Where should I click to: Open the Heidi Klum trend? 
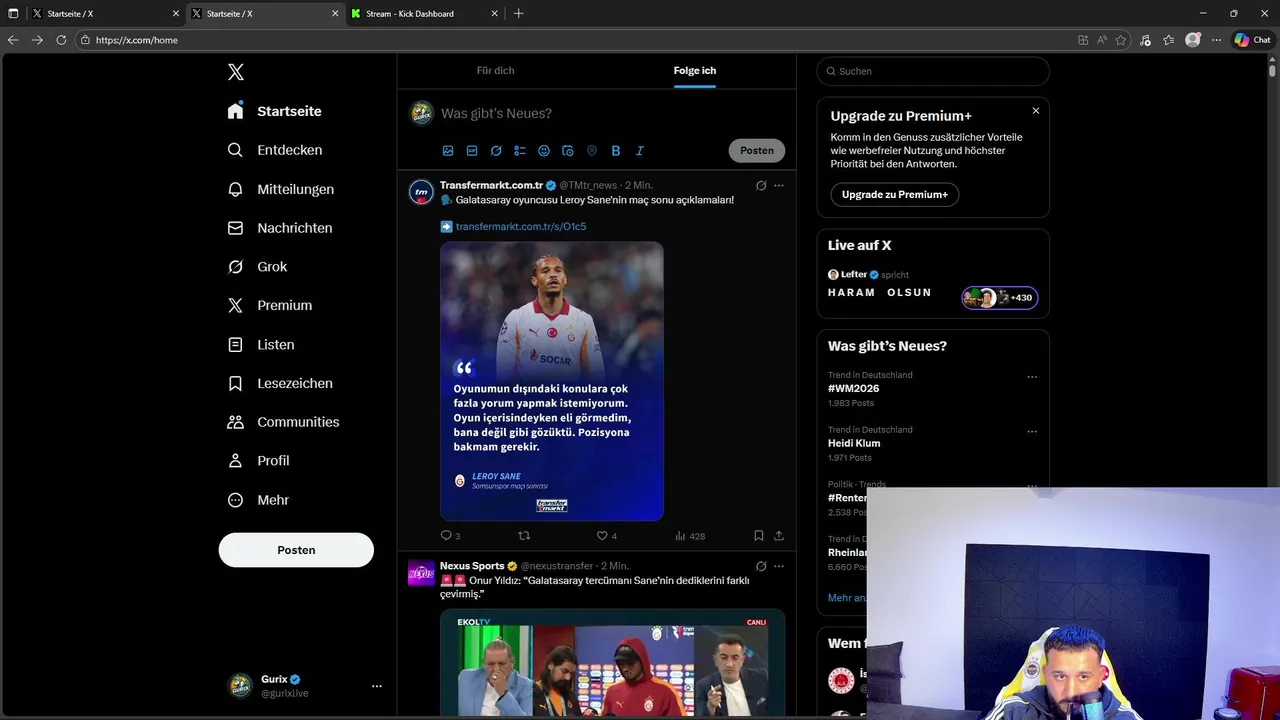pos(854,443)
